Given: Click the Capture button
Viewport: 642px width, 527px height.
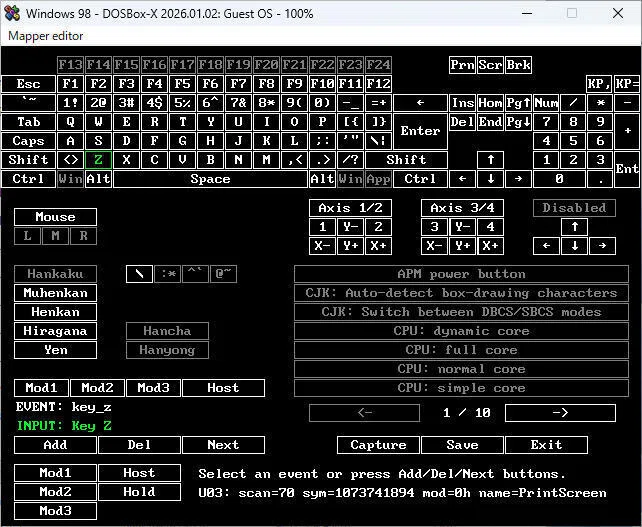Looking at the screenshot, I should pyautogui.click(x=378, y=445).
